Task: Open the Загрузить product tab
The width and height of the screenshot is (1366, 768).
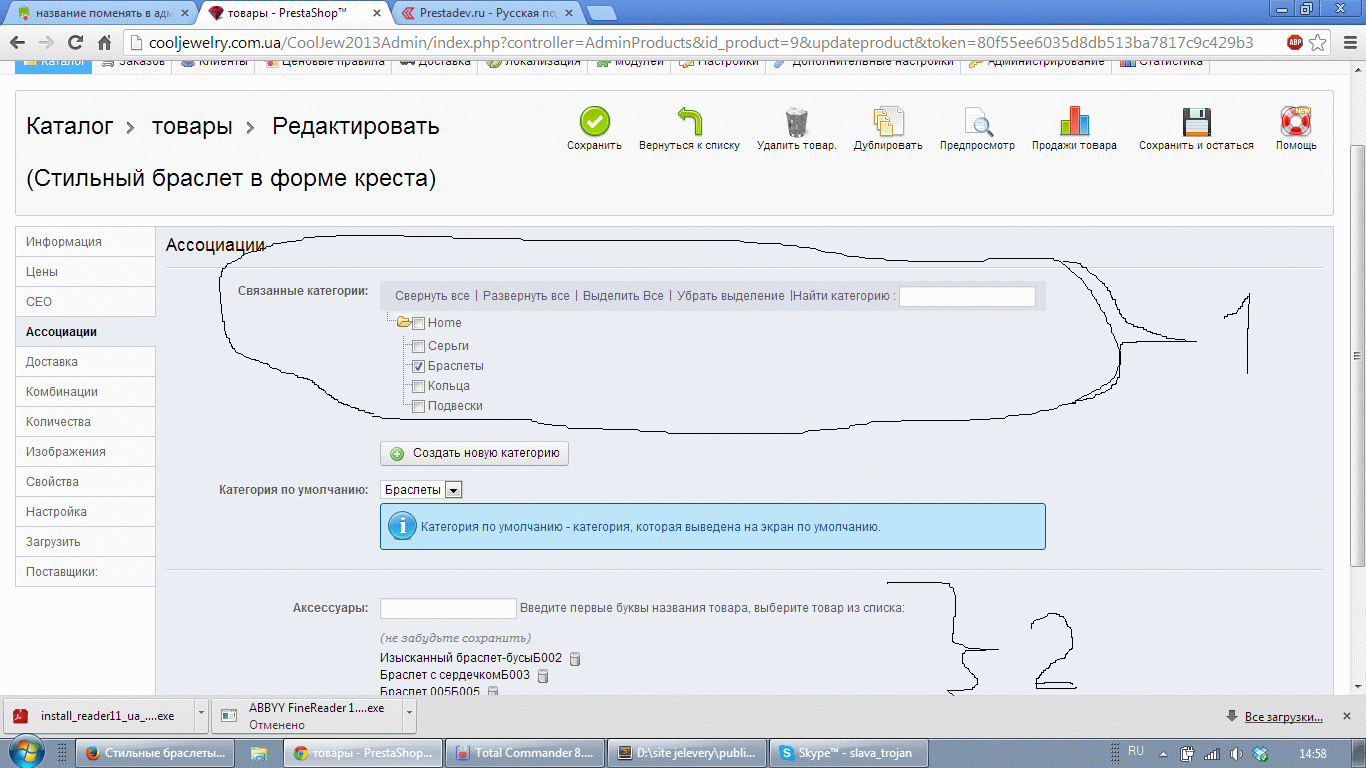Action: (x=85, y=542)
